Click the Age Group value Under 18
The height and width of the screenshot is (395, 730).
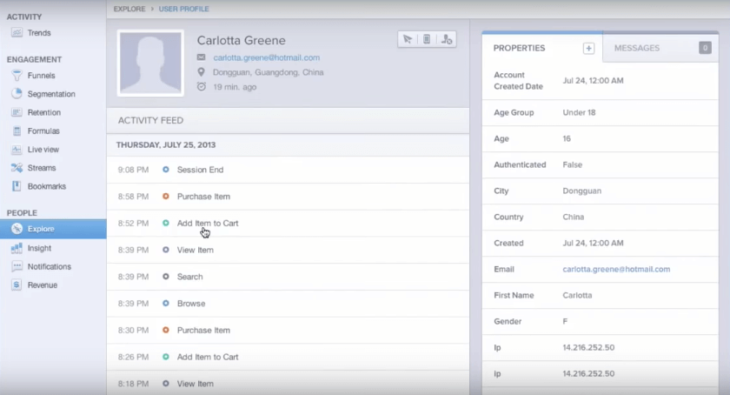[579, 112]
